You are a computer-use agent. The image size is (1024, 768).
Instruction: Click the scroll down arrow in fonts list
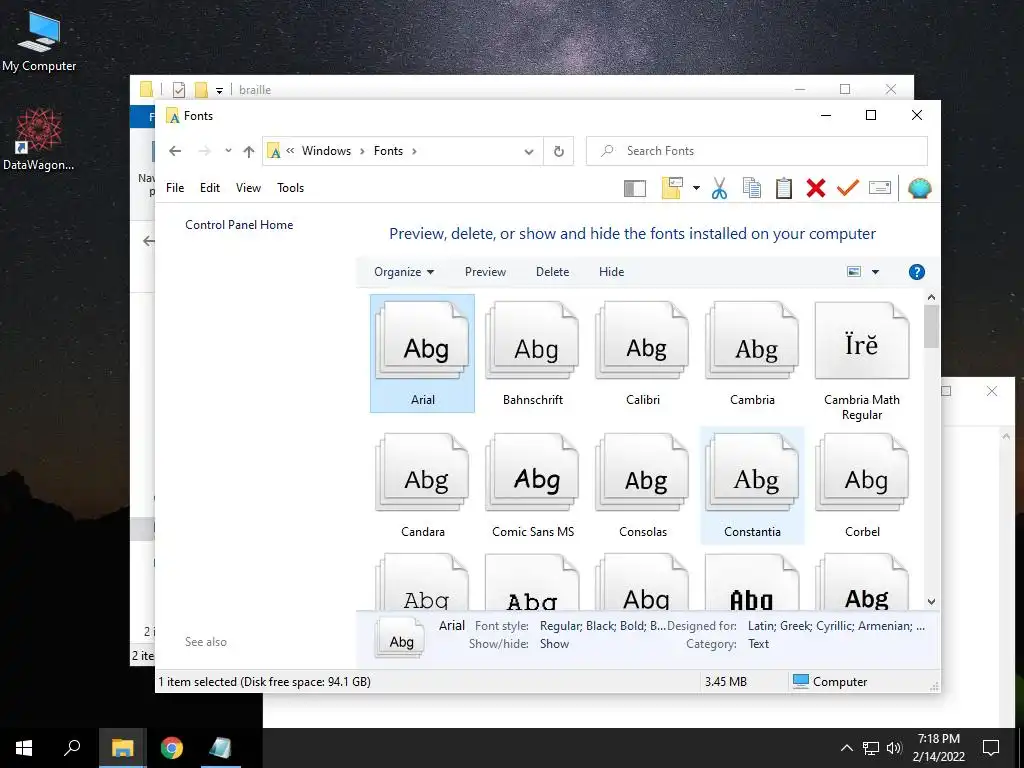pyautogui.click(x=931, y=601)
